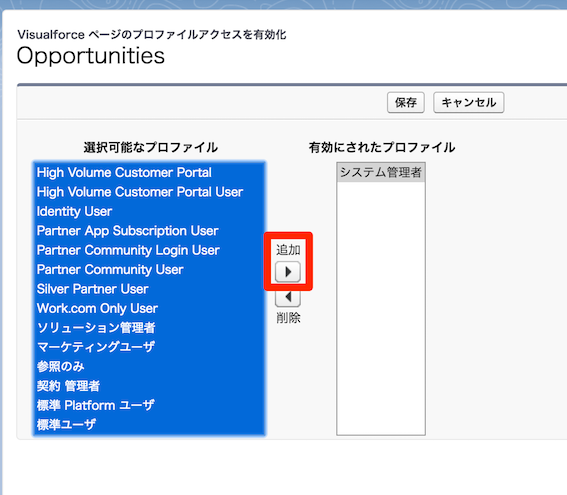
Task: Select 標準ユーザ profile at list bottom
Action: pyautogui.click(x=149, y=425)
